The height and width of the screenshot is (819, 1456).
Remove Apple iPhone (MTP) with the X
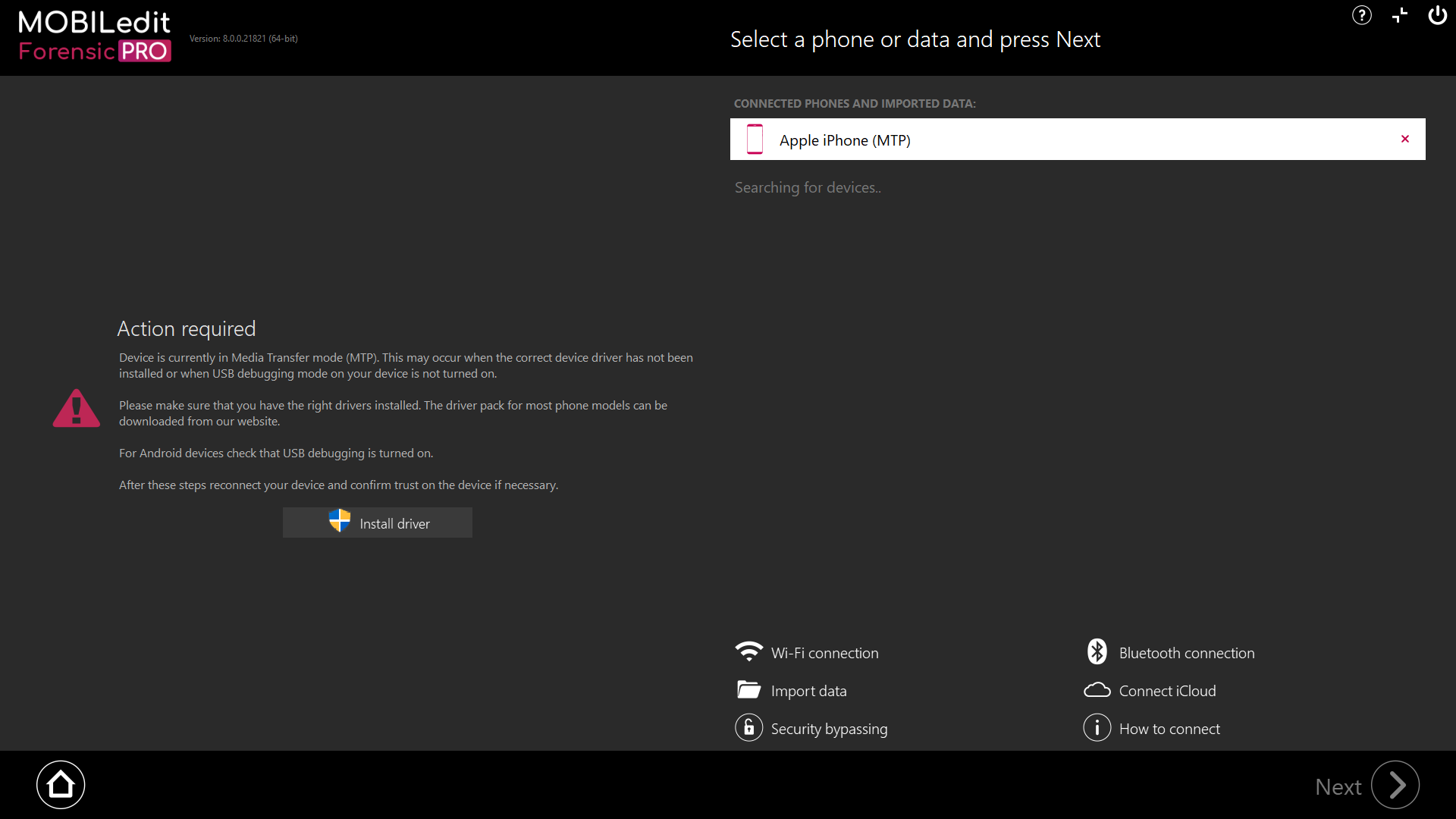point(1405,139)
